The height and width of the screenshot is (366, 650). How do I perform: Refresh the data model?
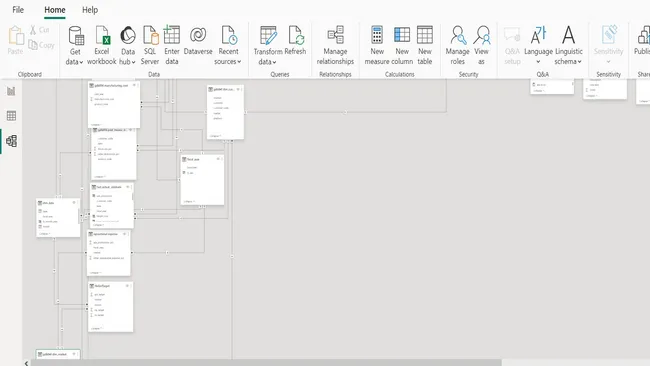295,40
